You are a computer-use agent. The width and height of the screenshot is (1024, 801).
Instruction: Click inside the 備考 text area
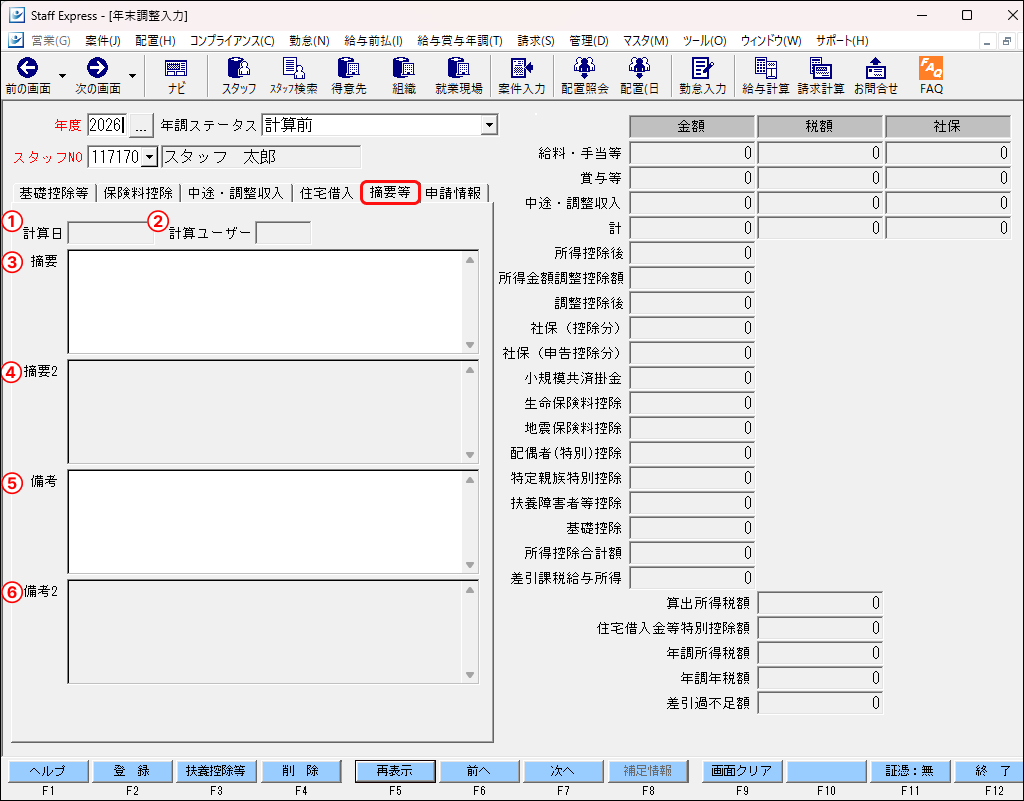(x=265, y=522)
